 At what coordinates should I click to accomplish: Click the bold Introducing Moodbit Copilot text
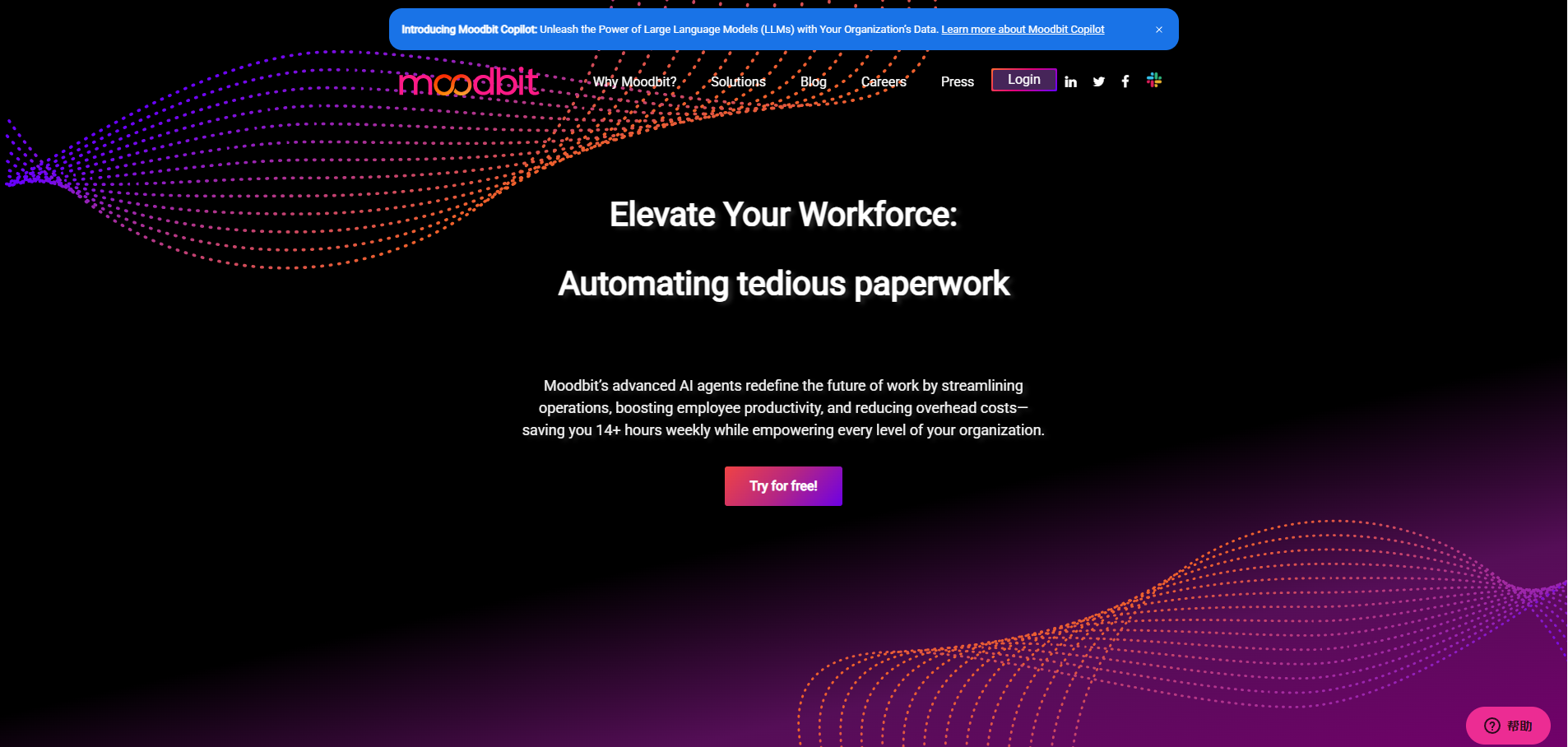pos(469,30)
